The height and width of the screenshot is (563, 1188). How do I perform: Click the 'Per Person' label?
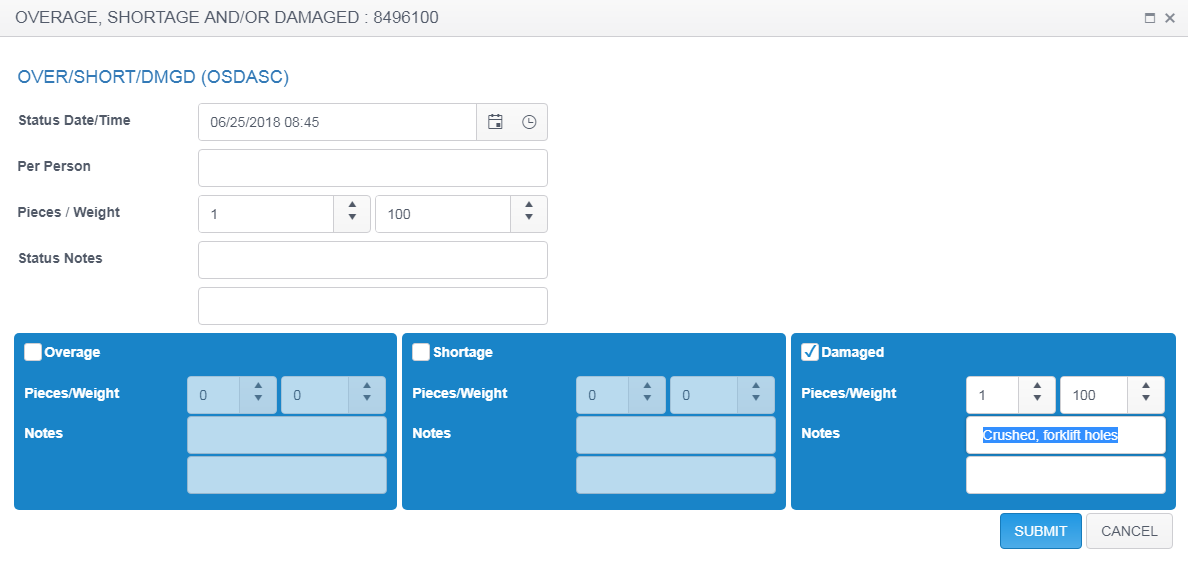point(54,166)
